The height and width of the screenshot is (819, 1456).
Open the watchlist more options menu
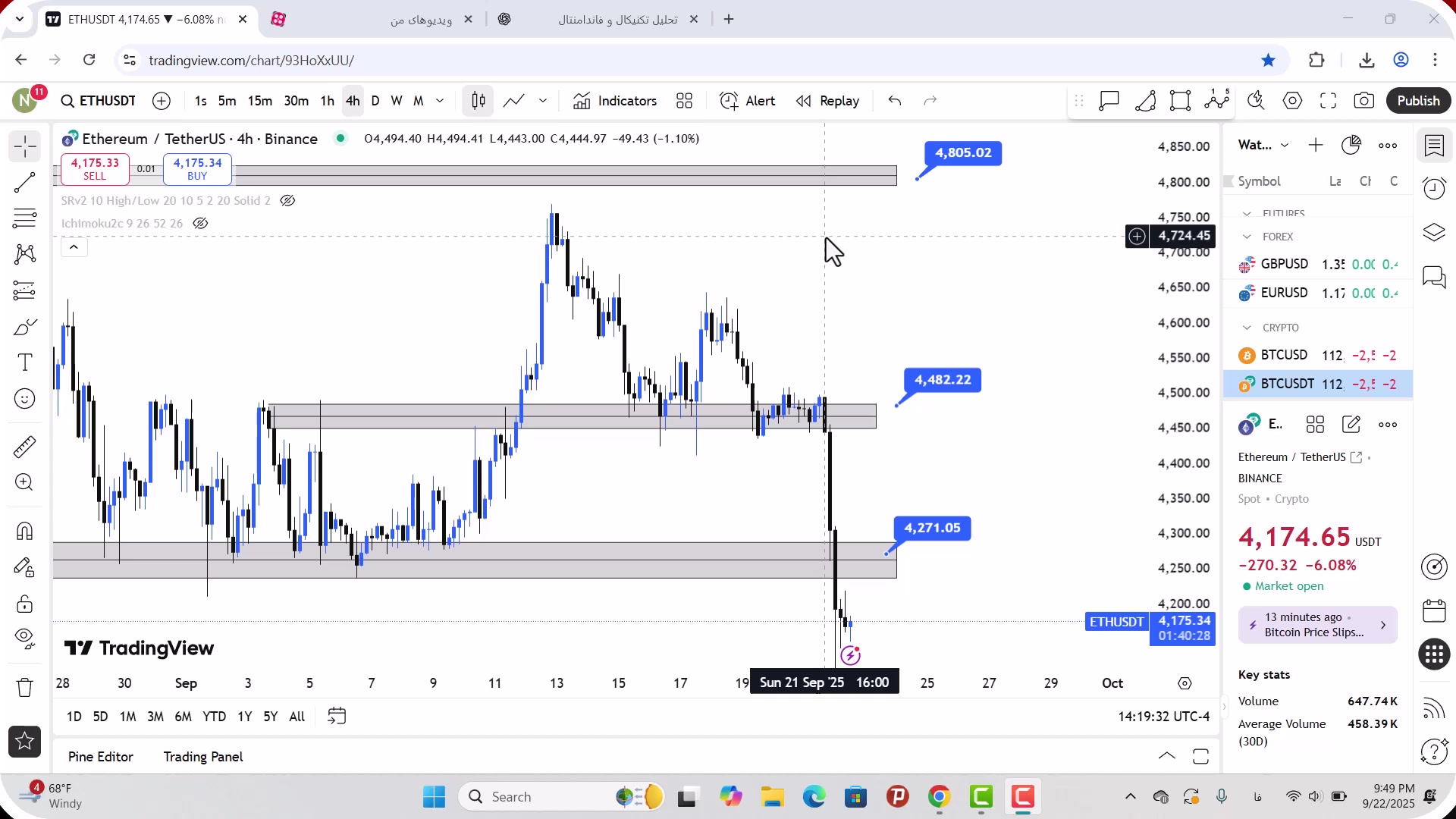(1389, 146)
